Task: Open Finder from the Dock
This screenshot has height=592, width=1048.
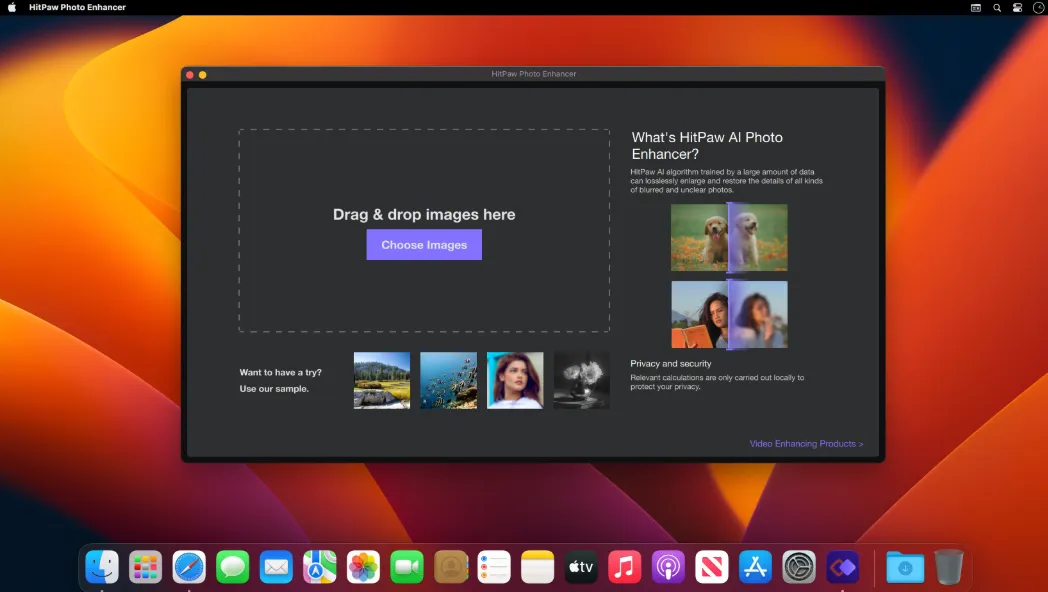Action: click(x=102, y=567)
